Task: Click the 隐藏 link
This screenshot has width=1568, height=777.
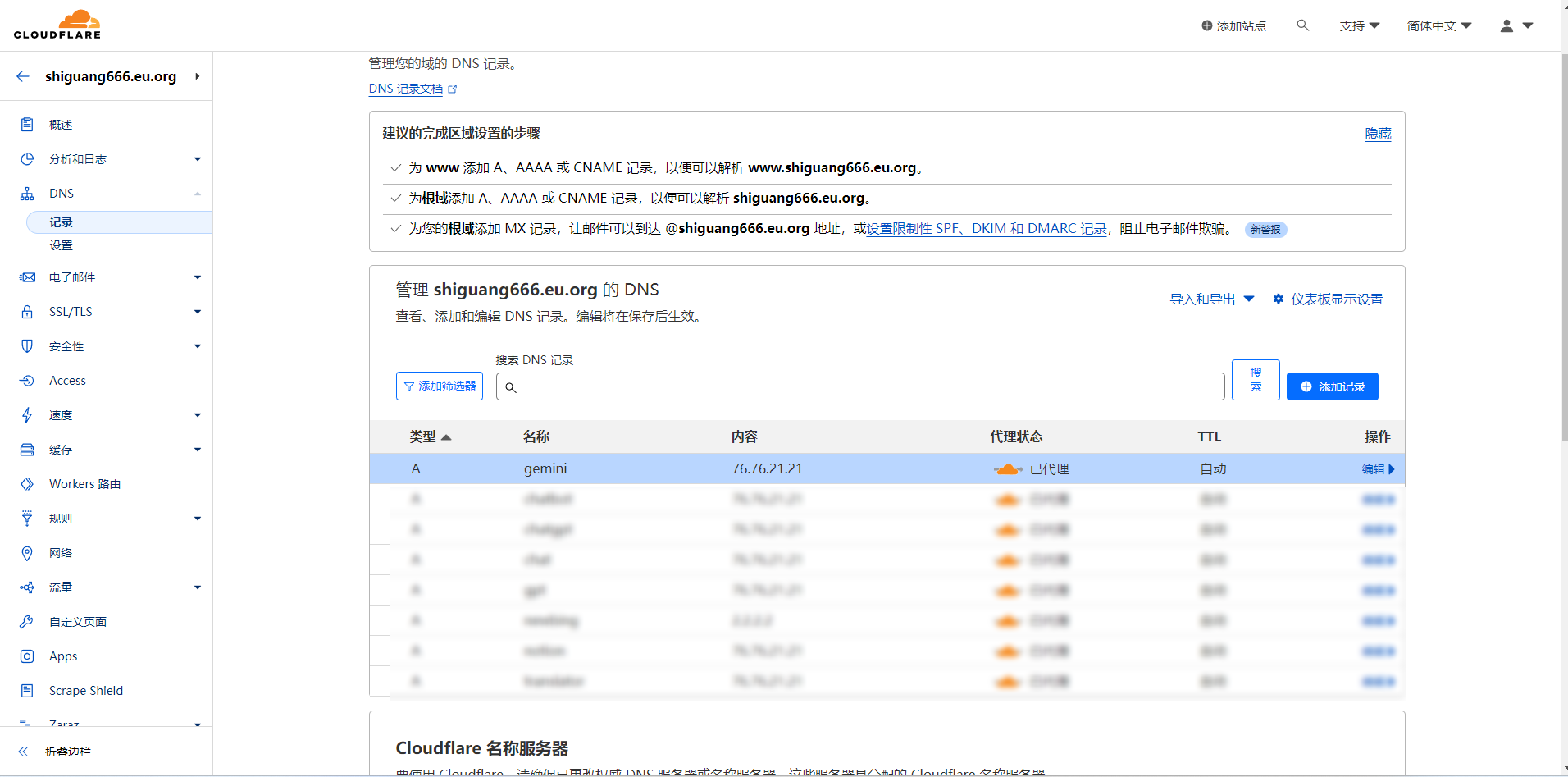Action: (x=1378, y=134)
